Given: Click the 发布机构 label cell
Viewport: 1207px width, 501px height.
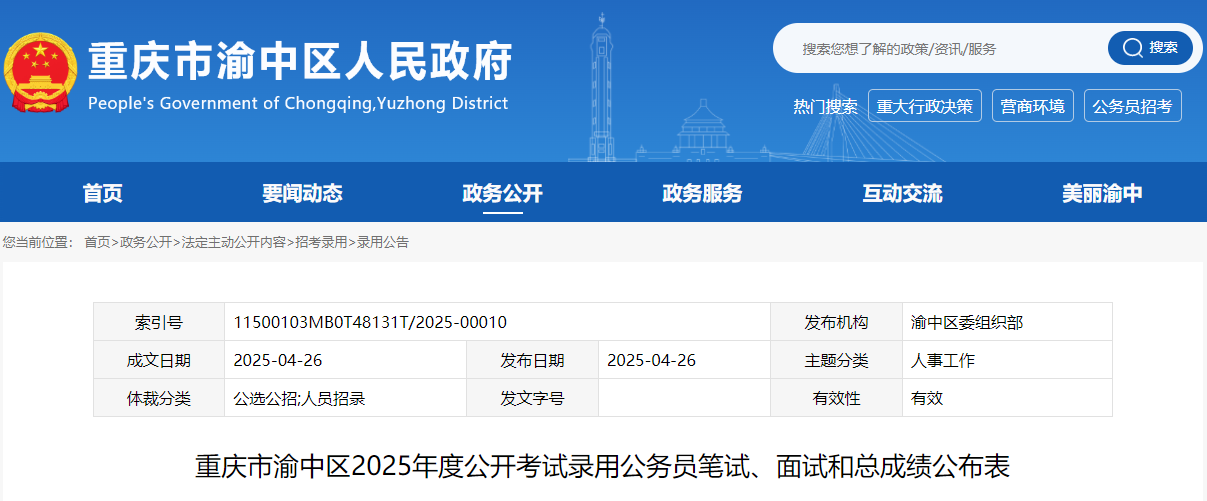Looking at the screenshot, I should (x=837, y=322).
